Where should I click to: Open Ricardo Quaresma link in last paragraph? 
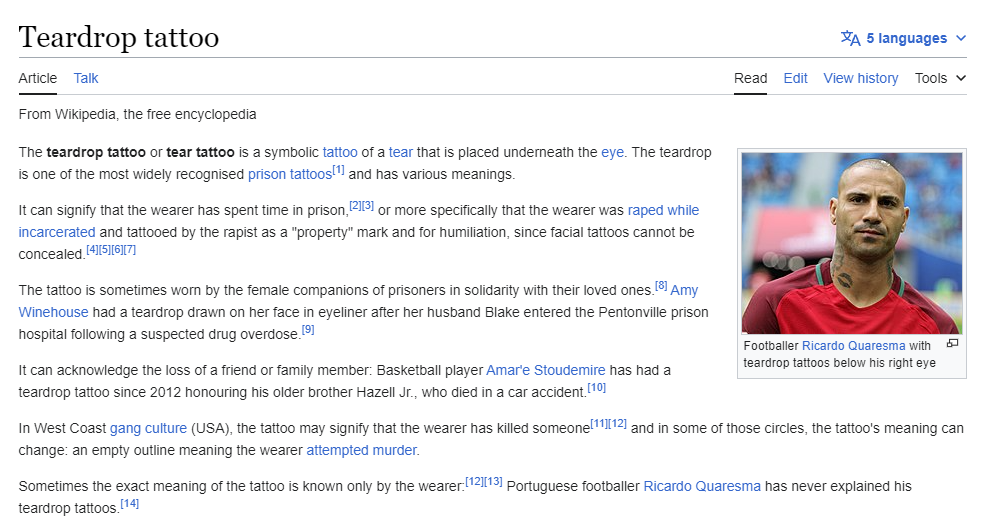tap(702, 486)
